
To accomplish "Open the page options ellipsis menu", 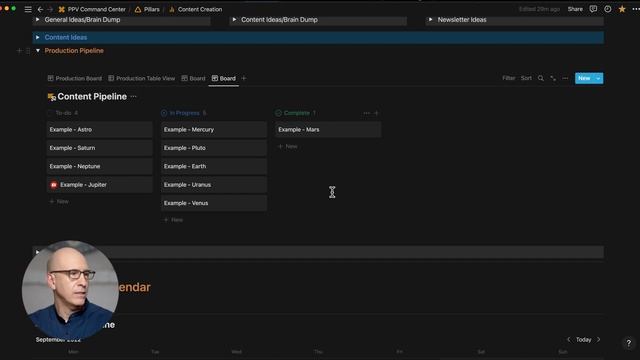I will click(636, 9).
